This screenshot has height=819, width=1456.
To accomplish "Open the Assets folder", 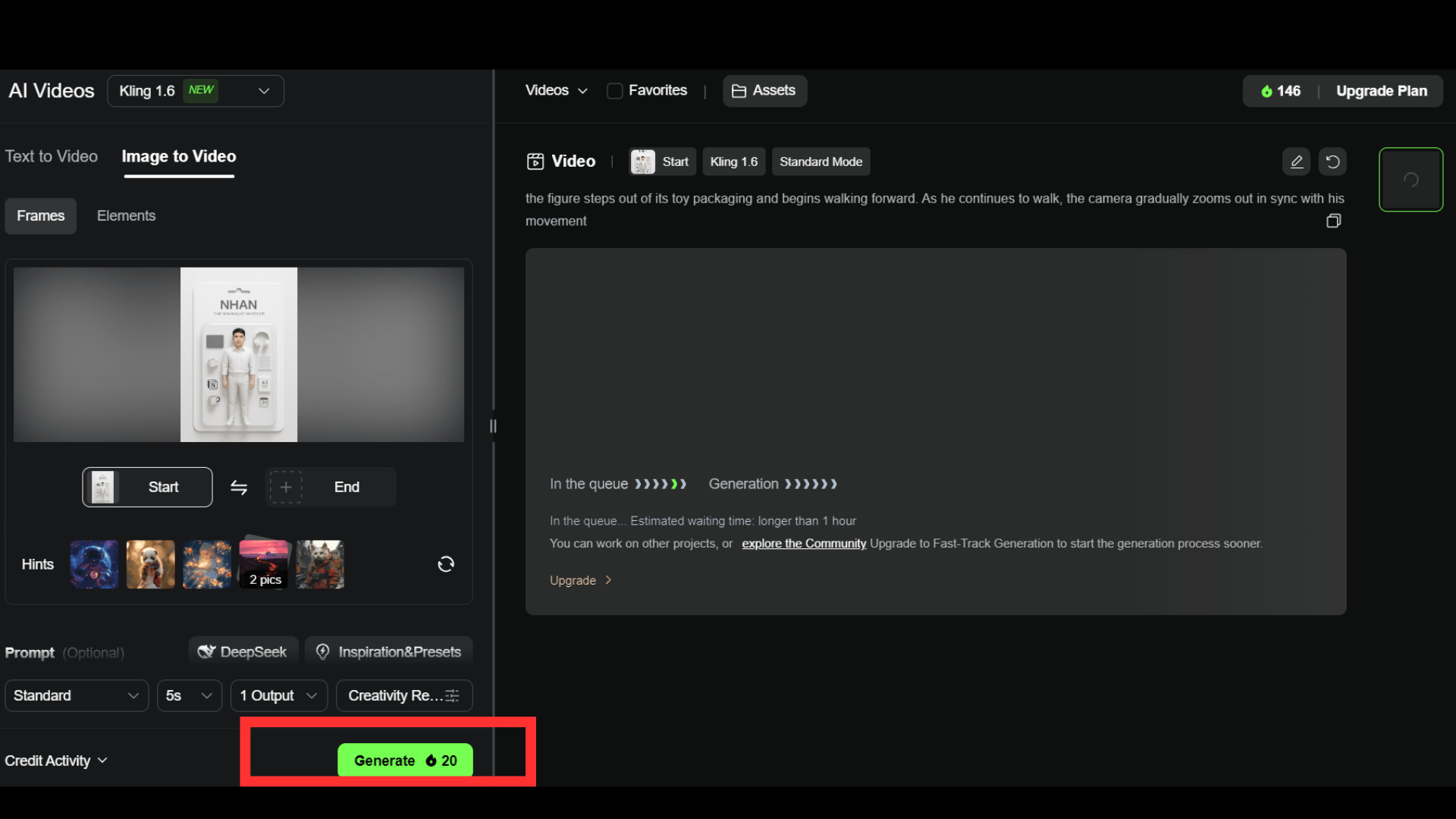I will 764,91.
